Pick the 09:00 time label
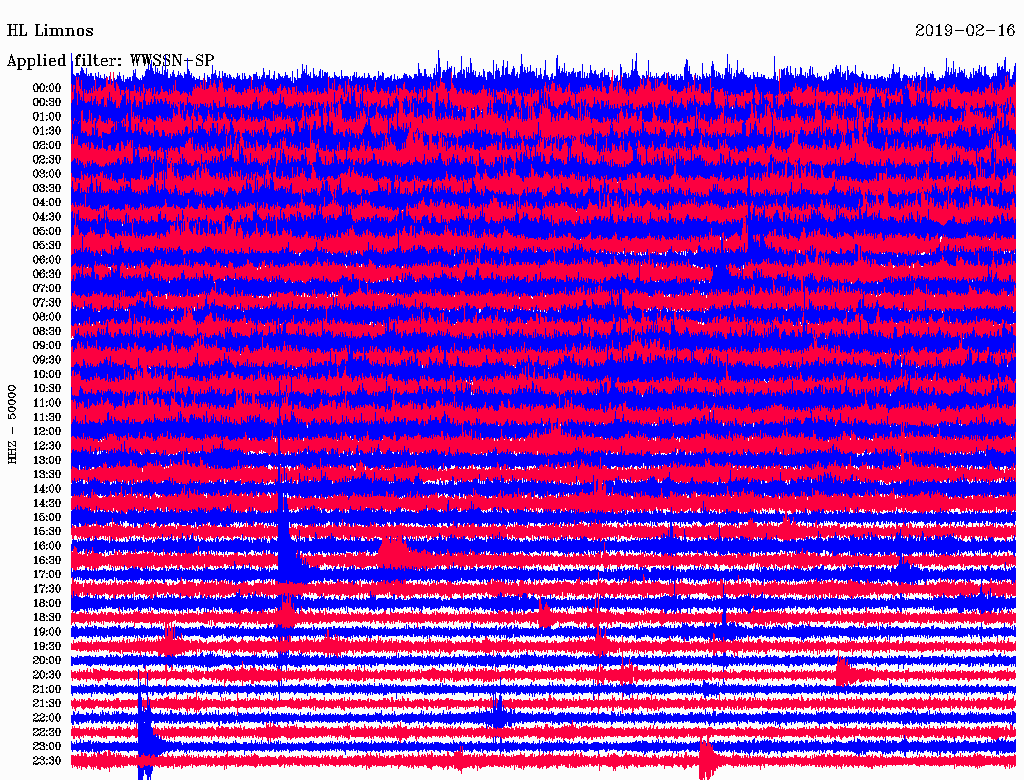 (x=46, y=346)
